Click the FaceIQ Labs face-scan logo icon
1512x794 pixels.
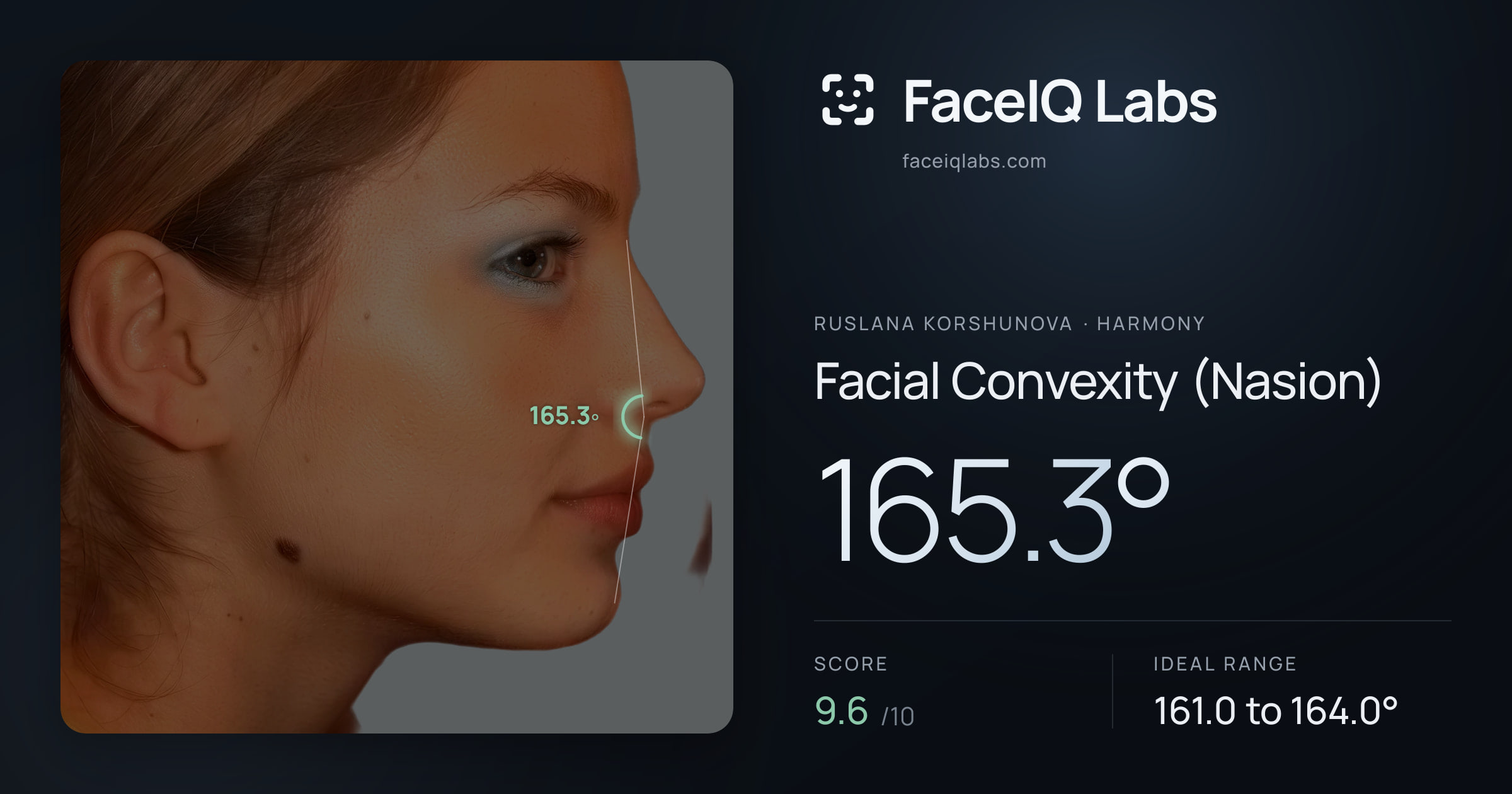847,100
